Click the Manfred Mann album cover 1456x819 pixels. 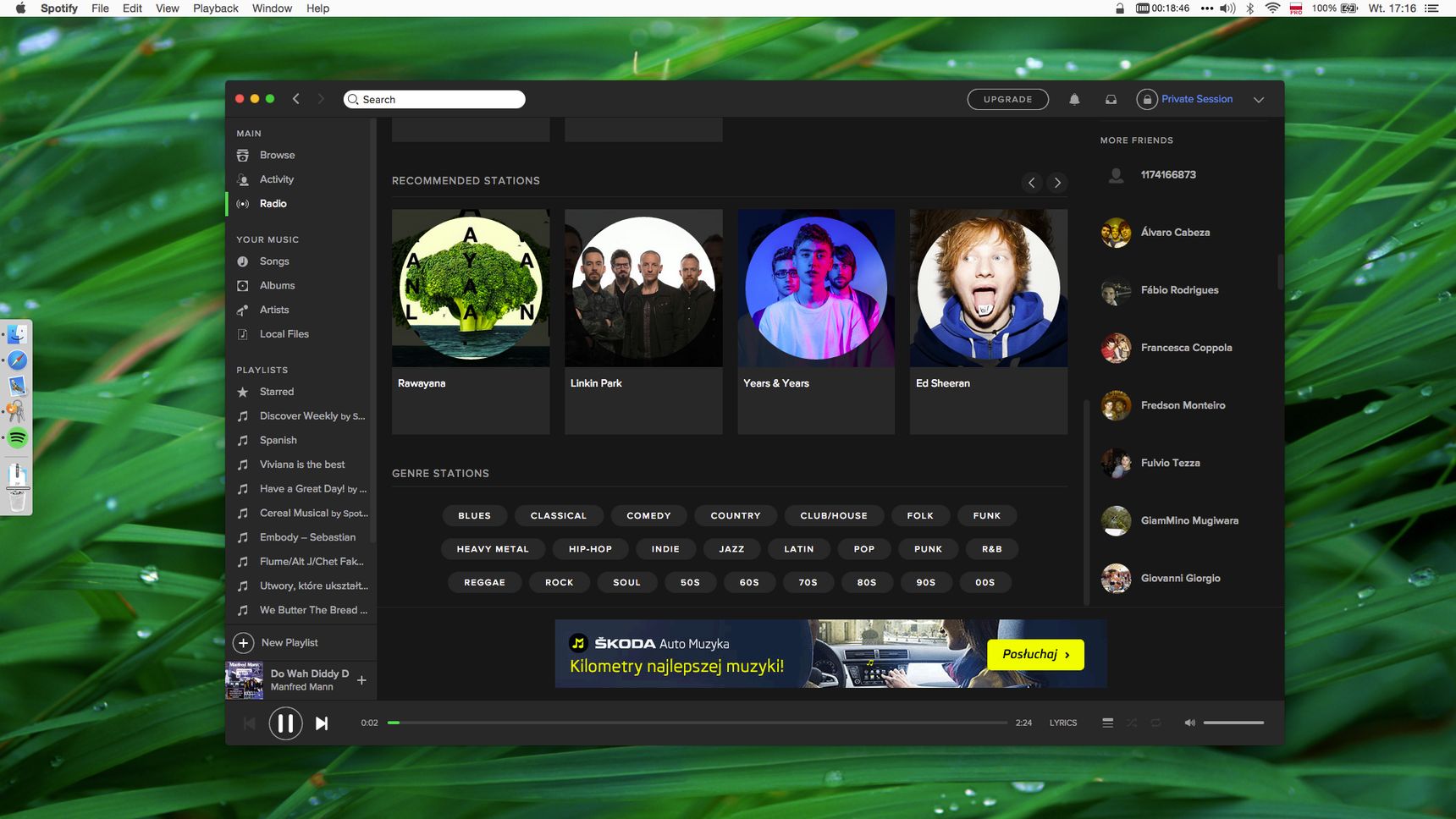pyautogui.click(x=245, y=680)
